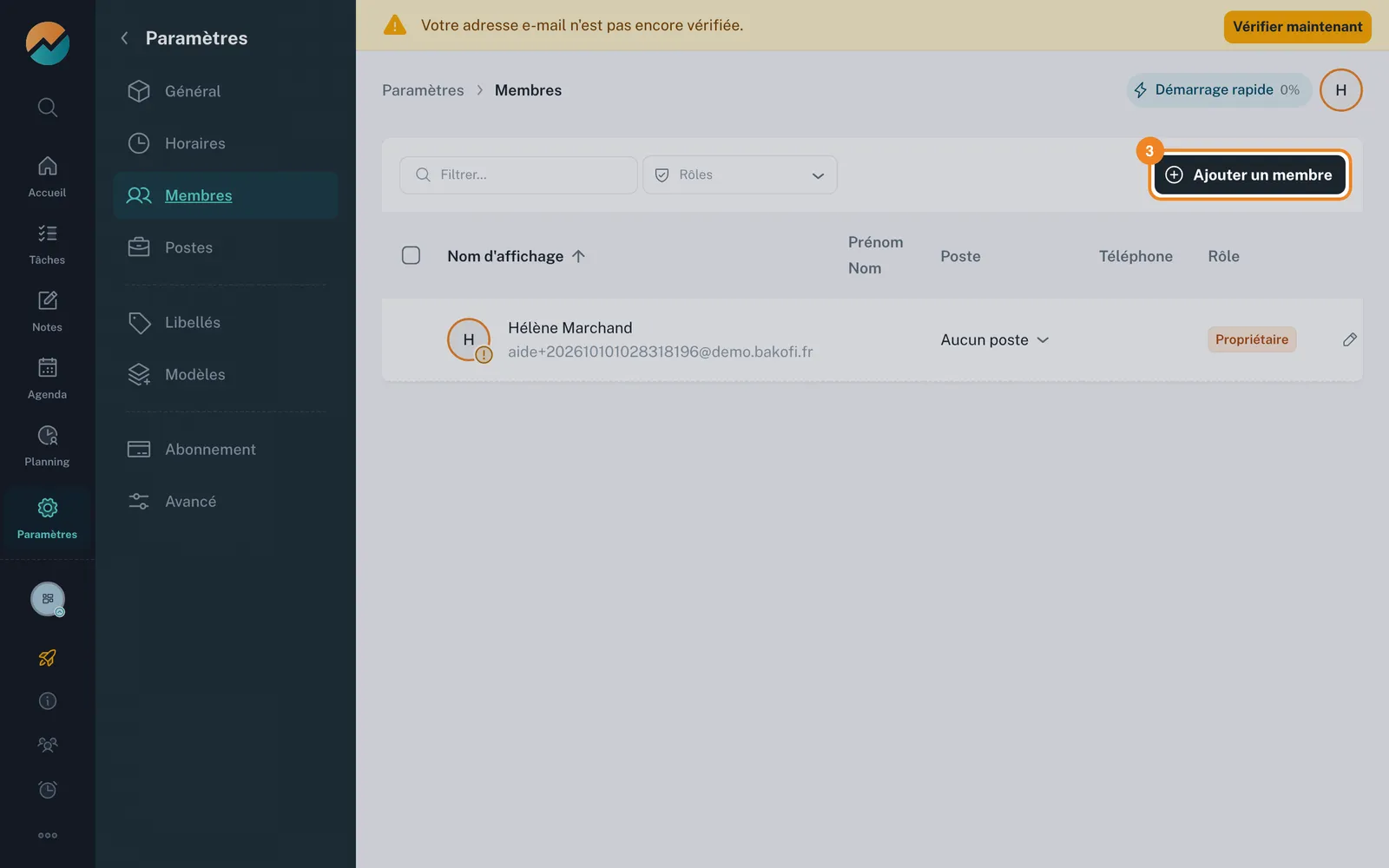Open search from the magnifier icon
The height and width of the screenshot is (868, 1389).
point(48,108)
